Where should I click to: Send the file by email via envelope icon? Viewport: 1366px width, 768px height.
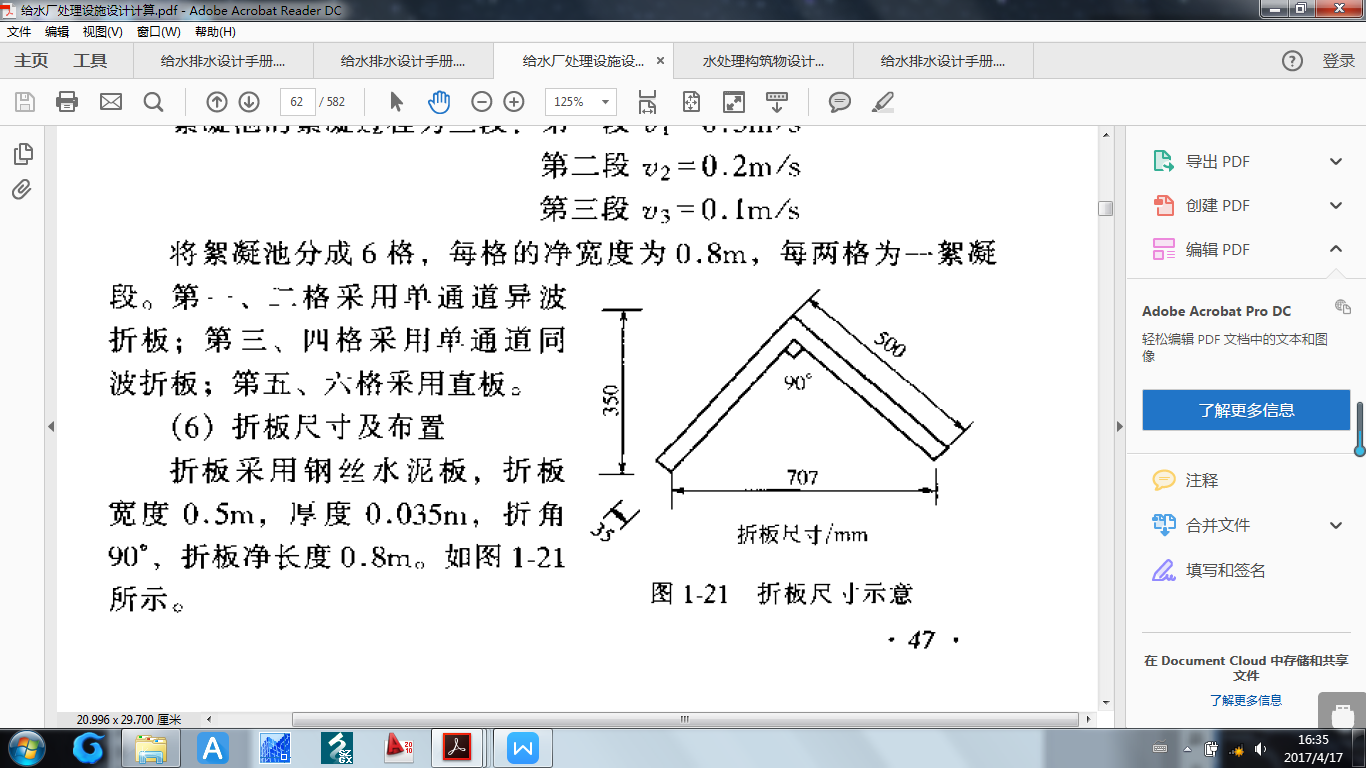pyautogui.click(x=110, y=101)
